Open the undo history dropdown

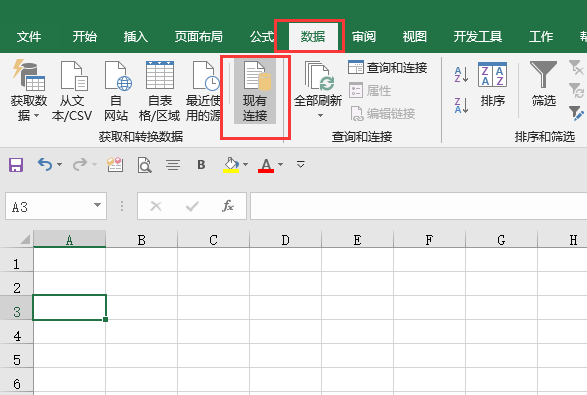tap(60, 164)
